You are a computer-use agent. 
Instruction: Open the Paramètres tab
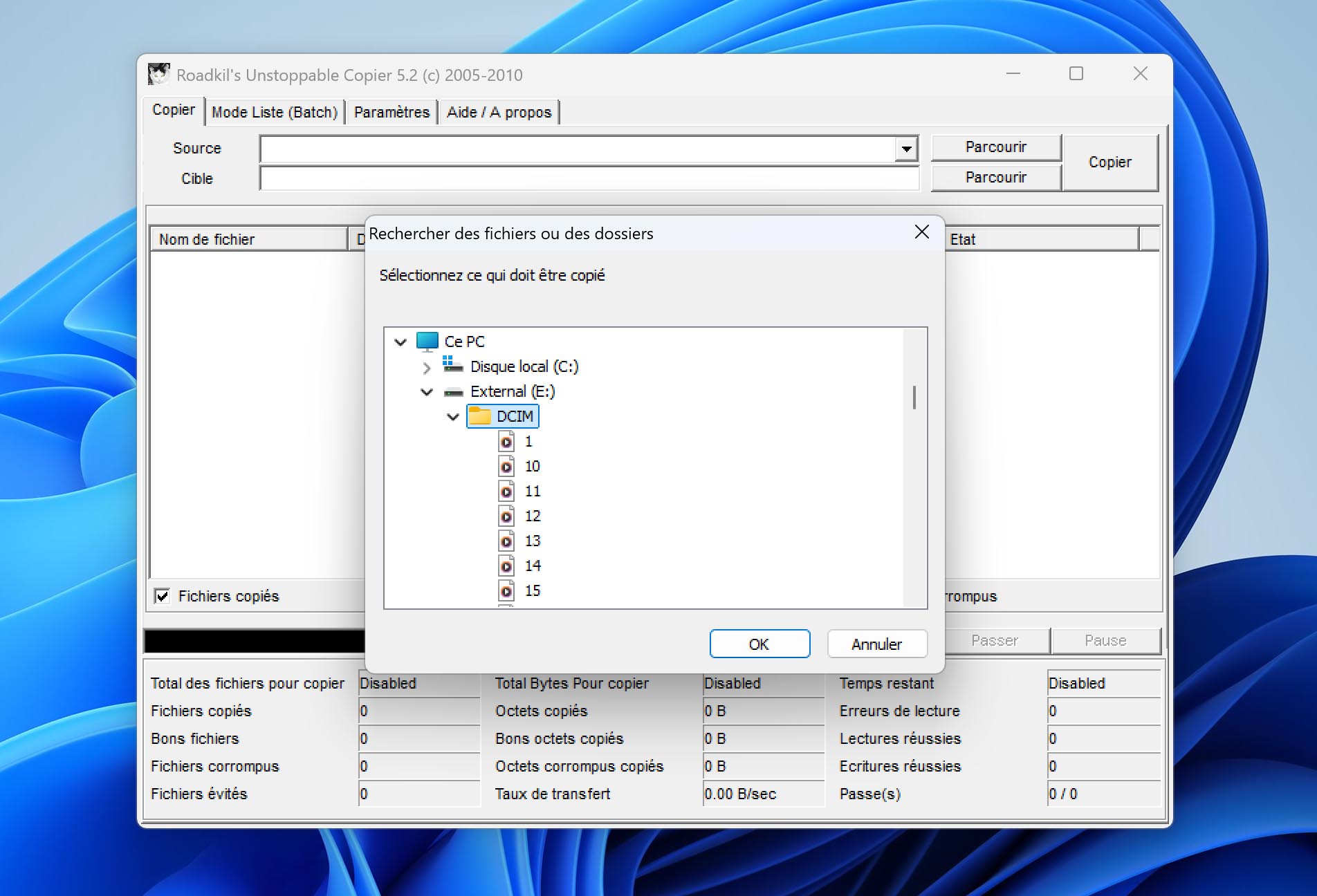click(392, 112)
